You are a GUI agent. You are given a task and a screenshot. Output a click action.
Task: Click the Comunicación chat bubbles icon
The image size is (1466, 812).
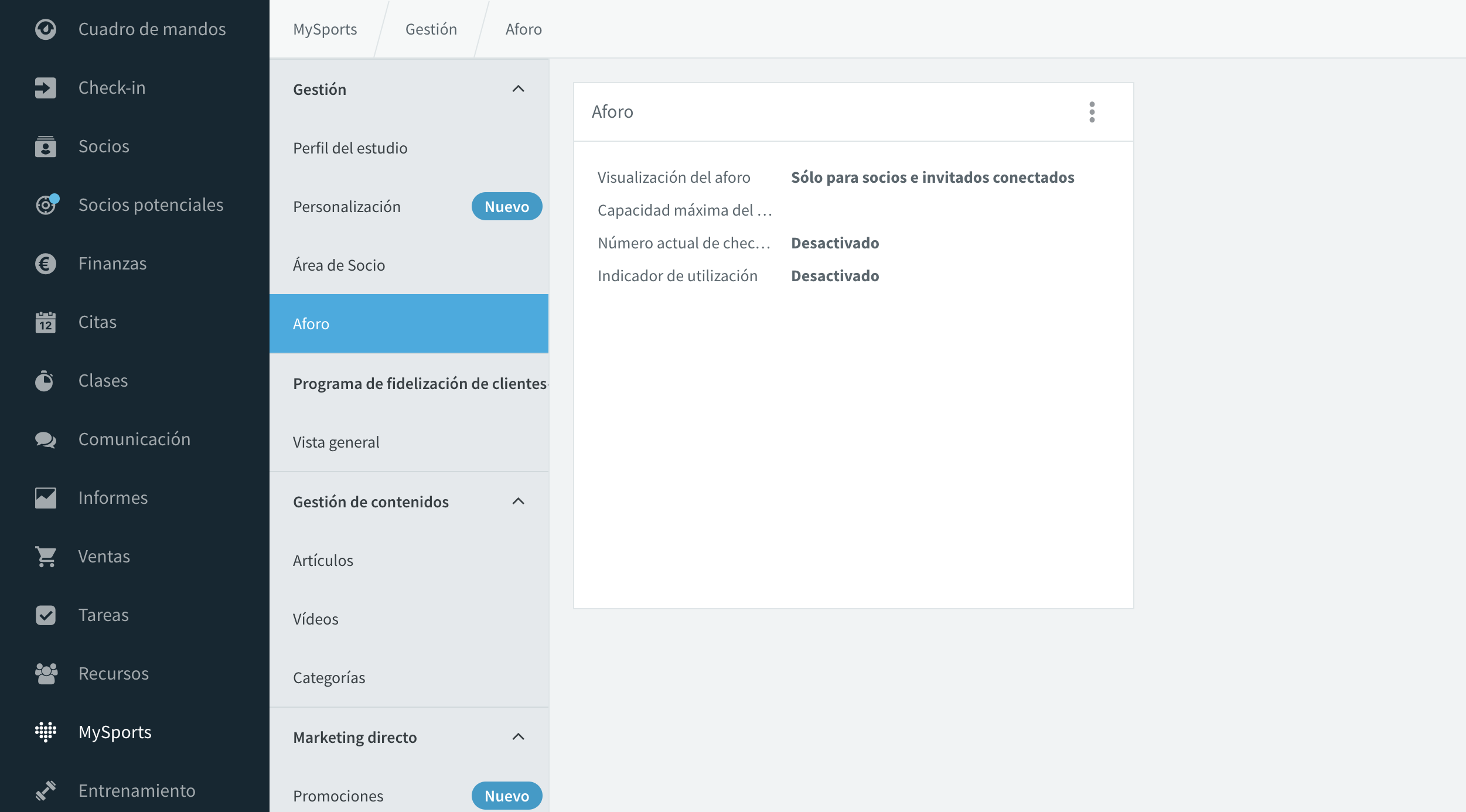(46, 439)
